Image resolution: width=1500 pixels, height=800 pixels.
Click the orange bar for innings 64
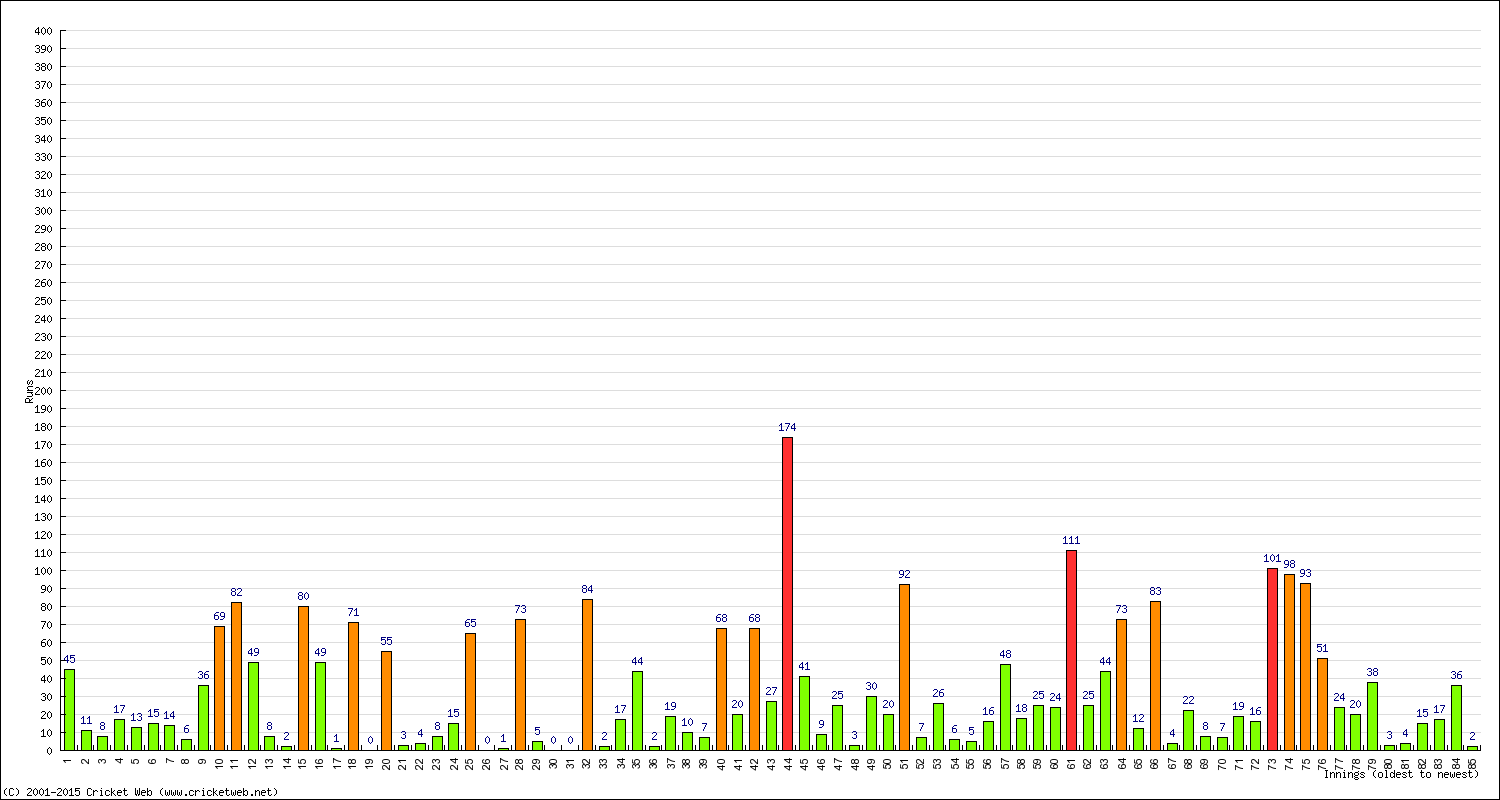1122,685
